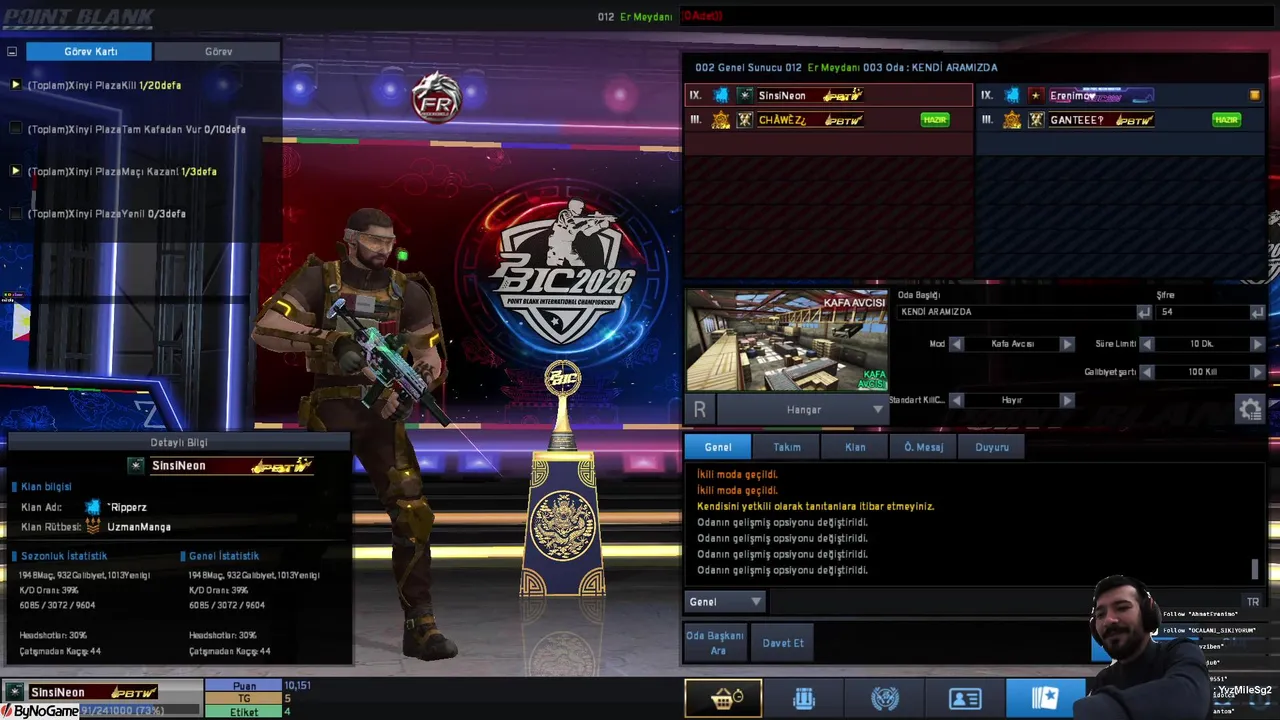The width and height of the screenshot is (1280, 720).
Task: Click the Oda Başlığı room title field
Action: tap(1017, 312)
